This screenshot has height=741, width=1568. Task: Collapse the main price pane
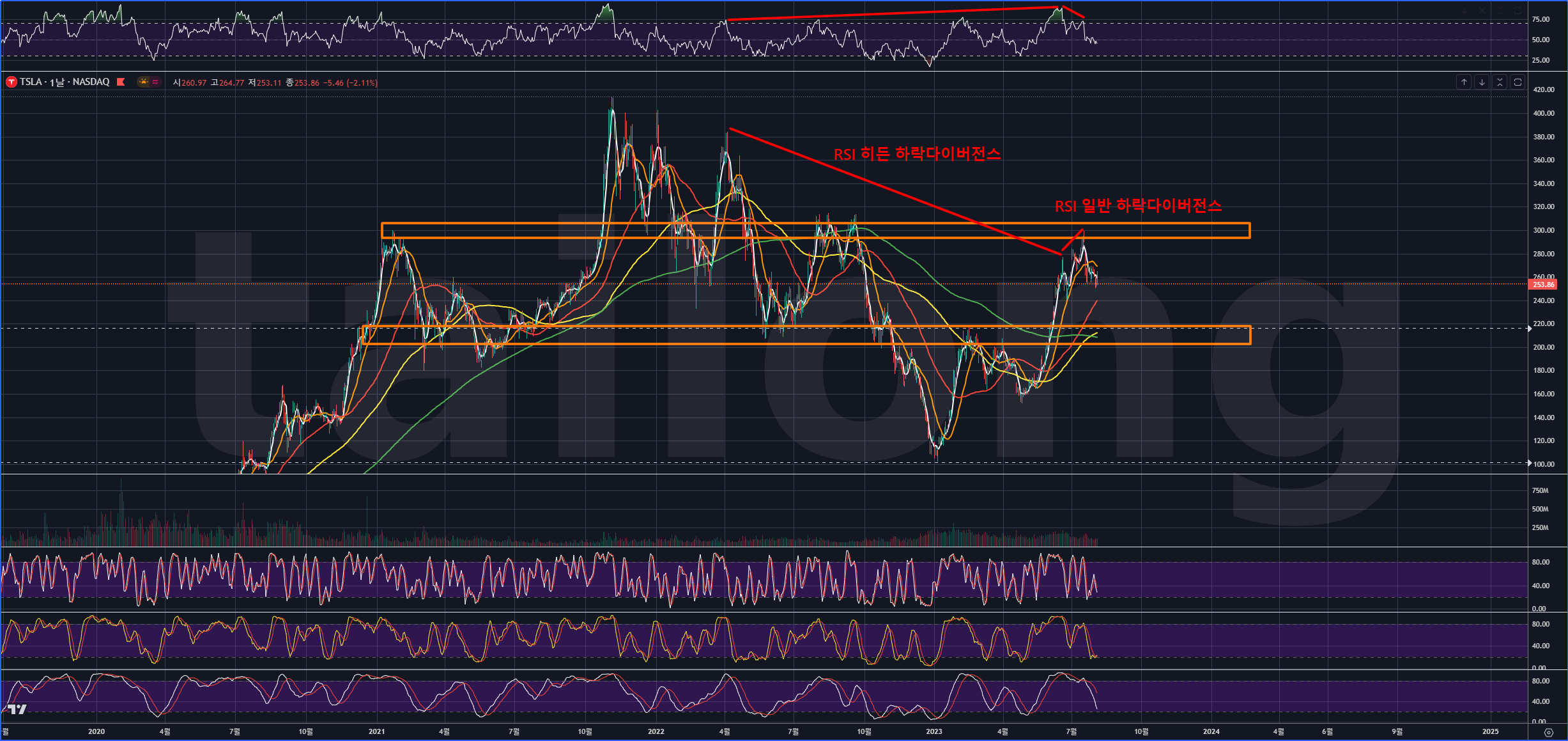pyautogui.click(x=1500, y=82)
